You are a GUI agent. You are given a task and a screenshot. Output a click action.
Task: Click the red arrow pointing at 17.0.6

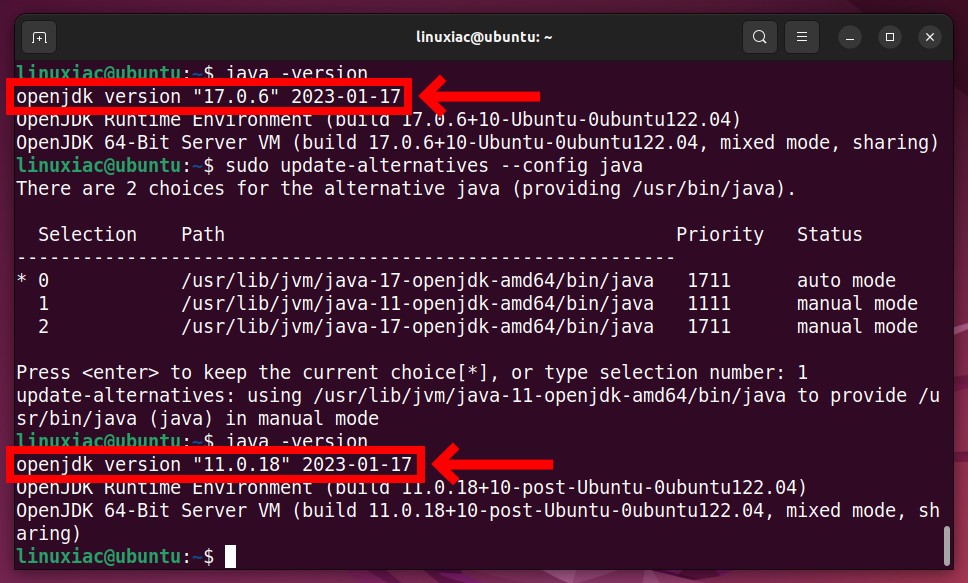pos(480,96)
